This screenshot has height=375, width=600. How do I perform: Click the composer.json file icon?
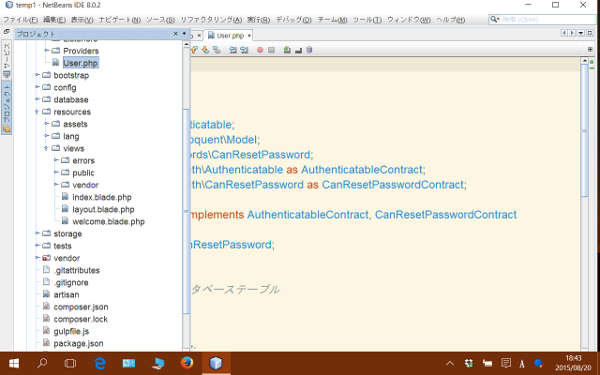tap(46, 307)
